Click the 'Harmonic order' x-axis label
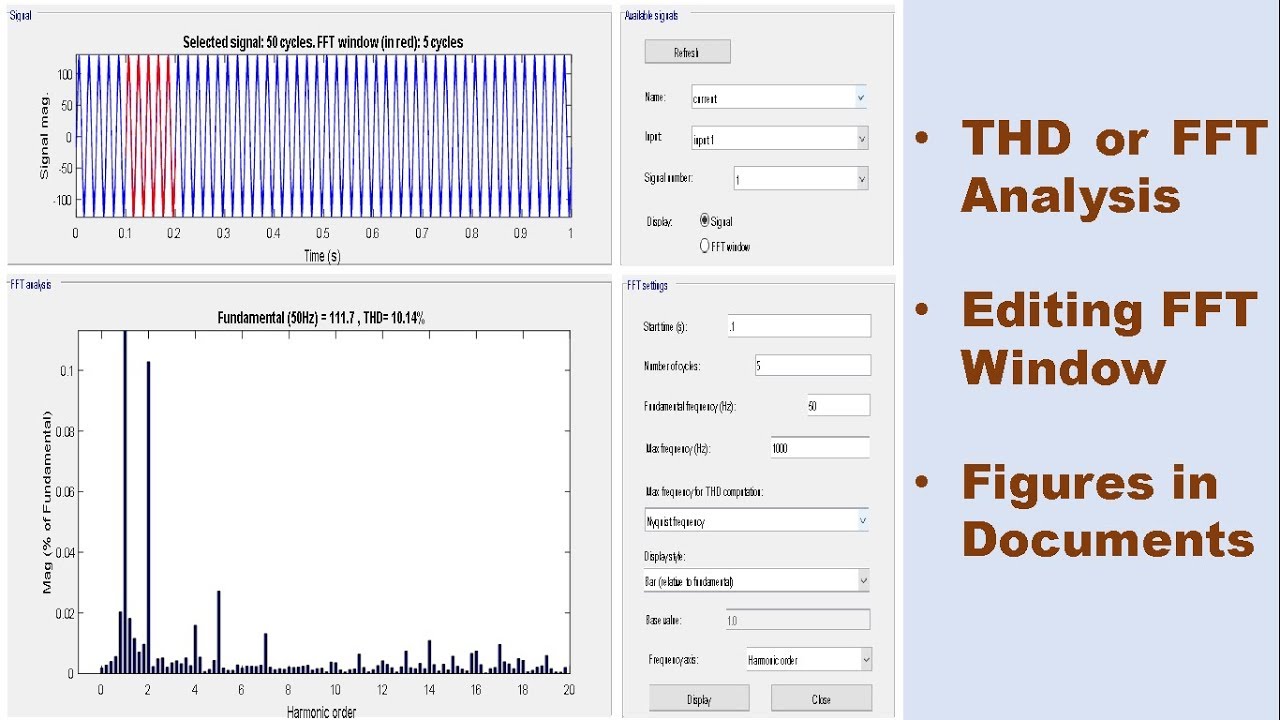 click(321, 712)
